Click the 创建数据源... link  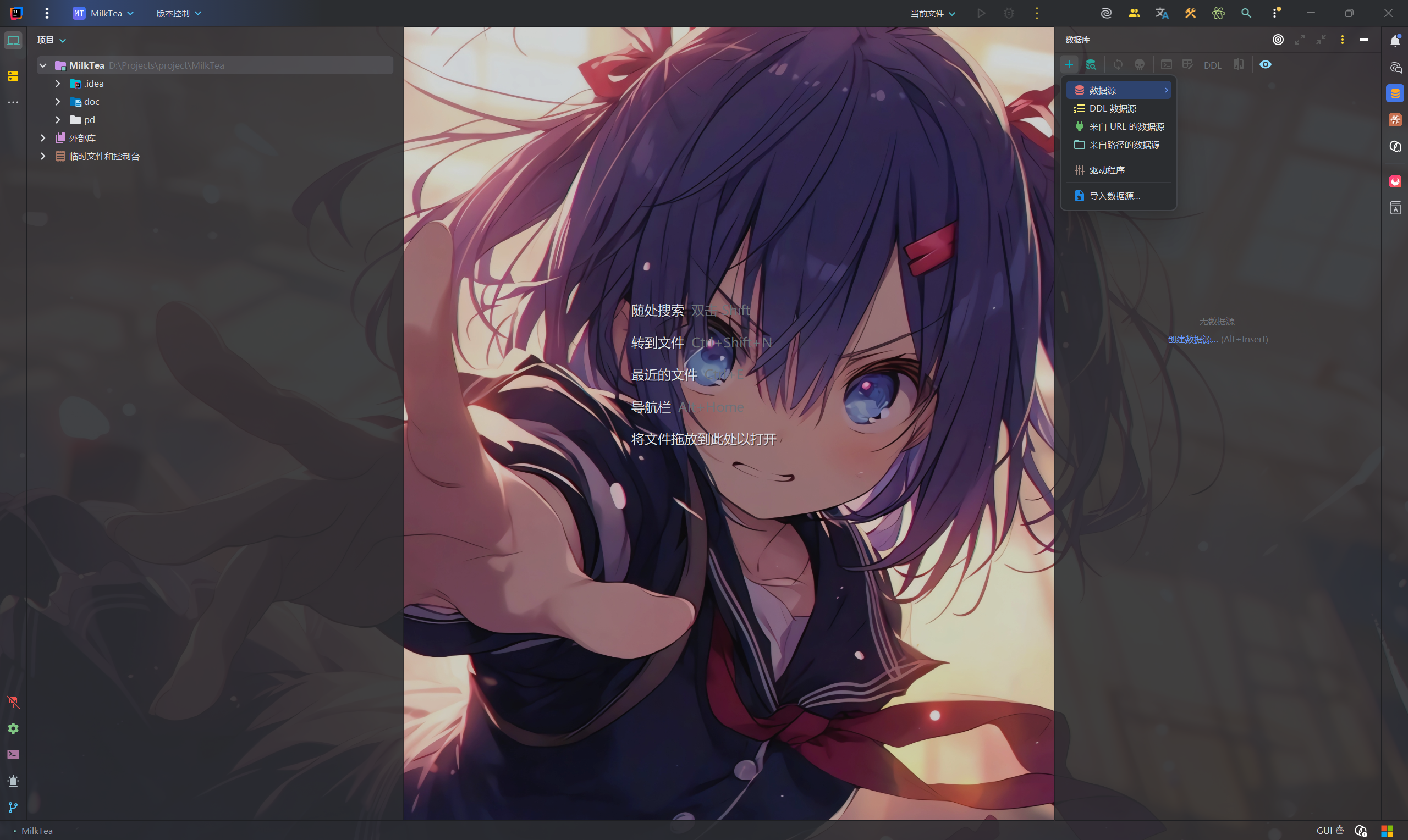click(x=1192, y=339)
